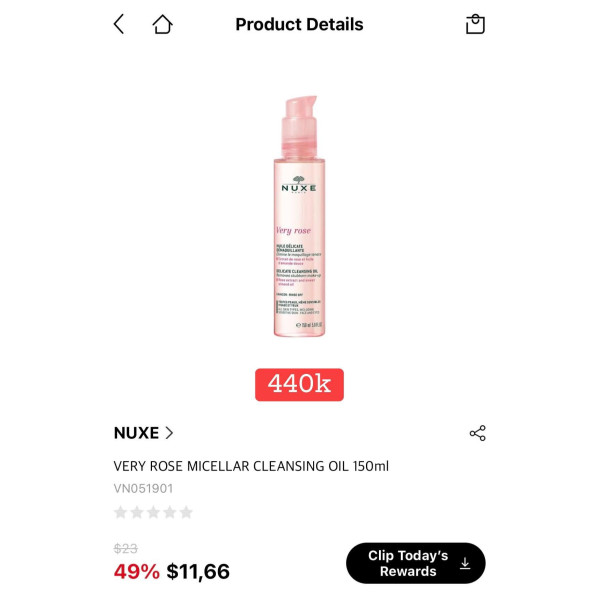Image resolution: width=600 pixels, height=600 pixels.
Task: Open the shopping bag cart
Action: (x=475, y=24)
